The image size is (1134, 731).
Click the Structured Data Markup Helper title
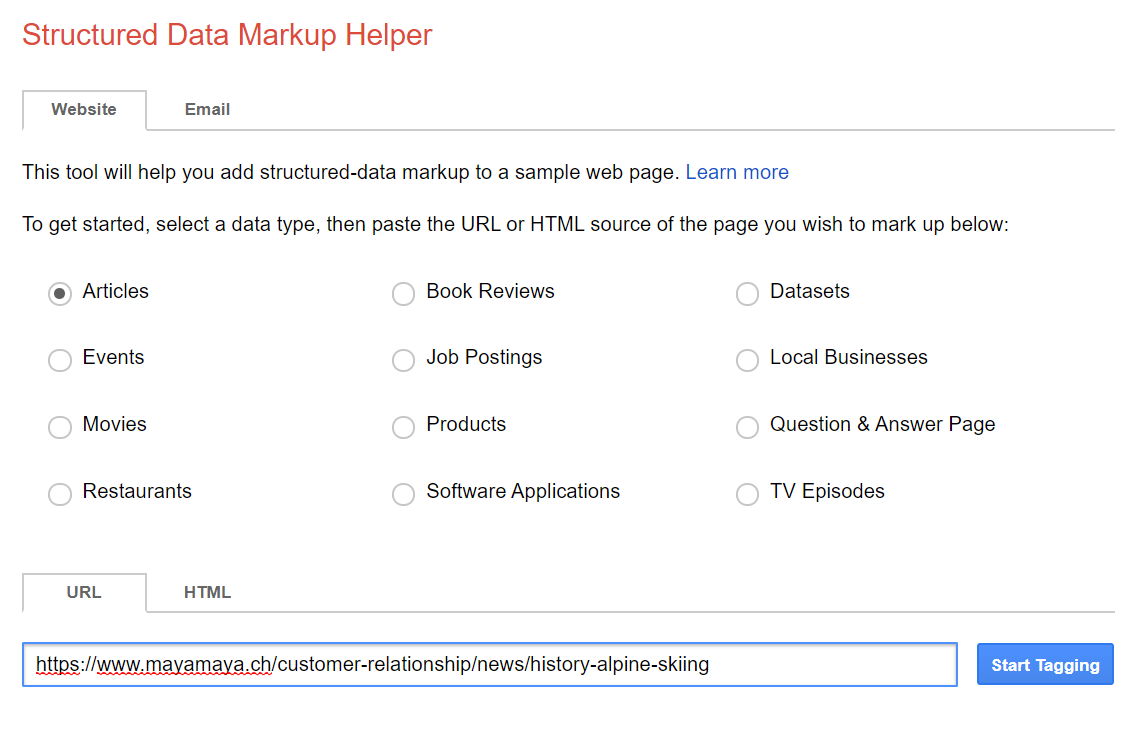(227, 35)
